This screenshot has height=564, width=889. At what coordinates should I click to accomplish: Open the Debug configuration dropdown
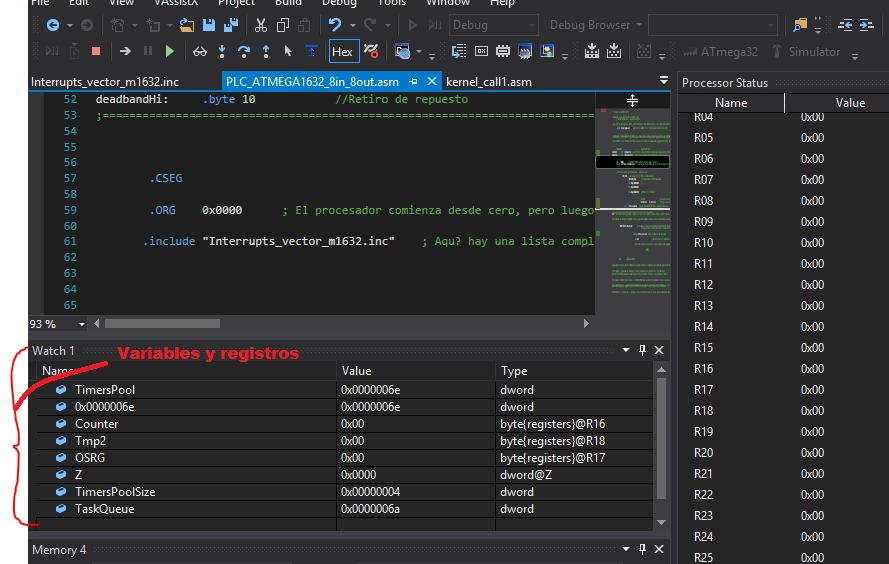(493, 25)
